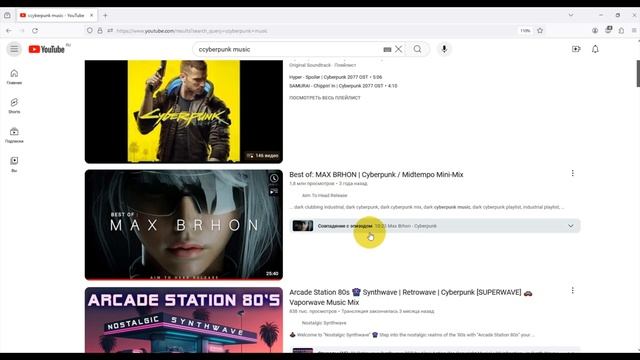Open more options for Max Brhon video

coord(573,173)
